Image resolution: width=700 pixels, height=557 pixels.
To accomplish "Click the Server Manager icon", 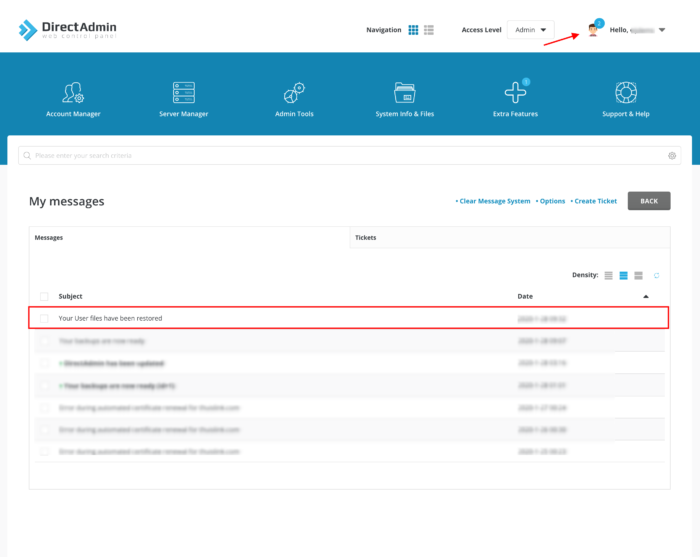I will pos(184,93).
